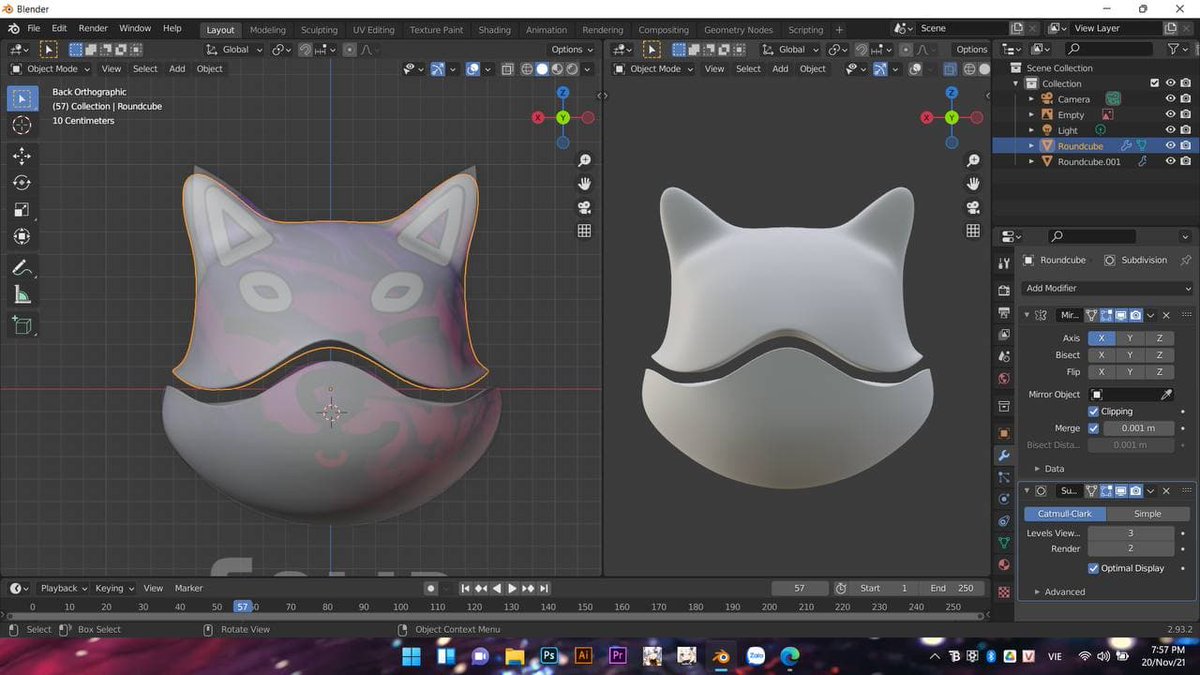Screen dimensions: 1200x675
Task: Open Photoshop from Windows taskbar
Action: 549,656
